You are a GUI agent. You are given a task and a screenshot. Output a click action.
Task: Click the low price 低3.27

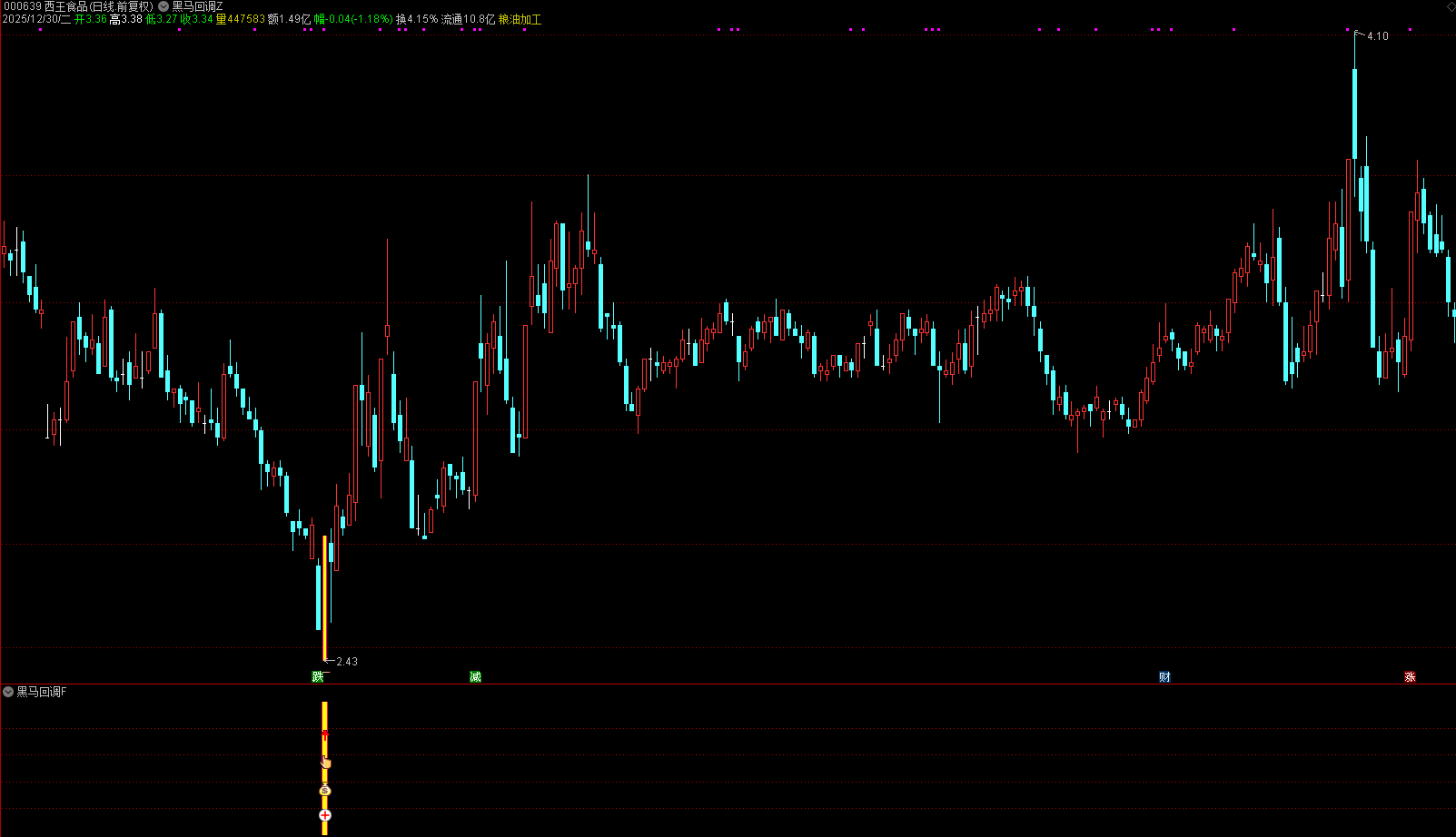(162, 19)
